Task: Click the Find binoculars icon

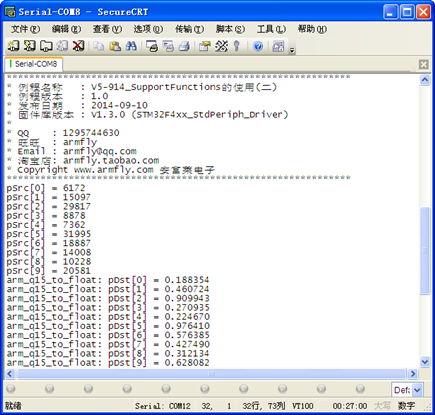Action: [131, 46]
